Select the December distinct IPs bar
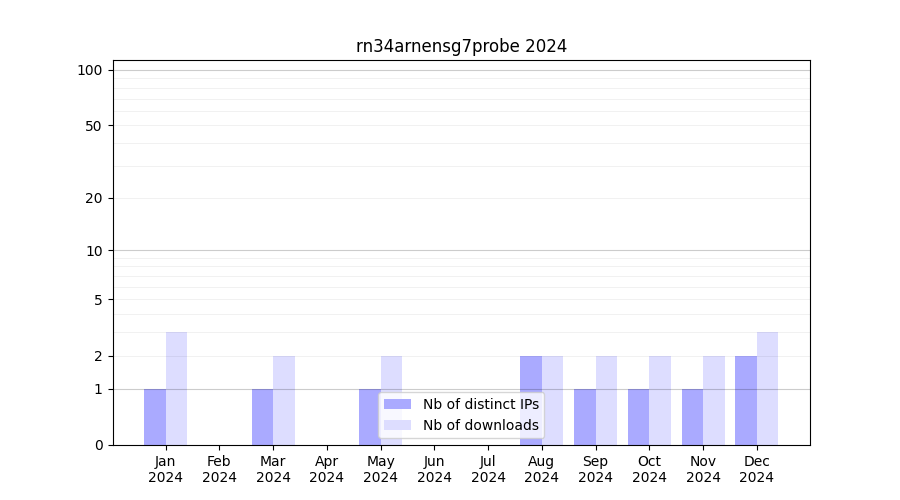 (x=746, y=401)
